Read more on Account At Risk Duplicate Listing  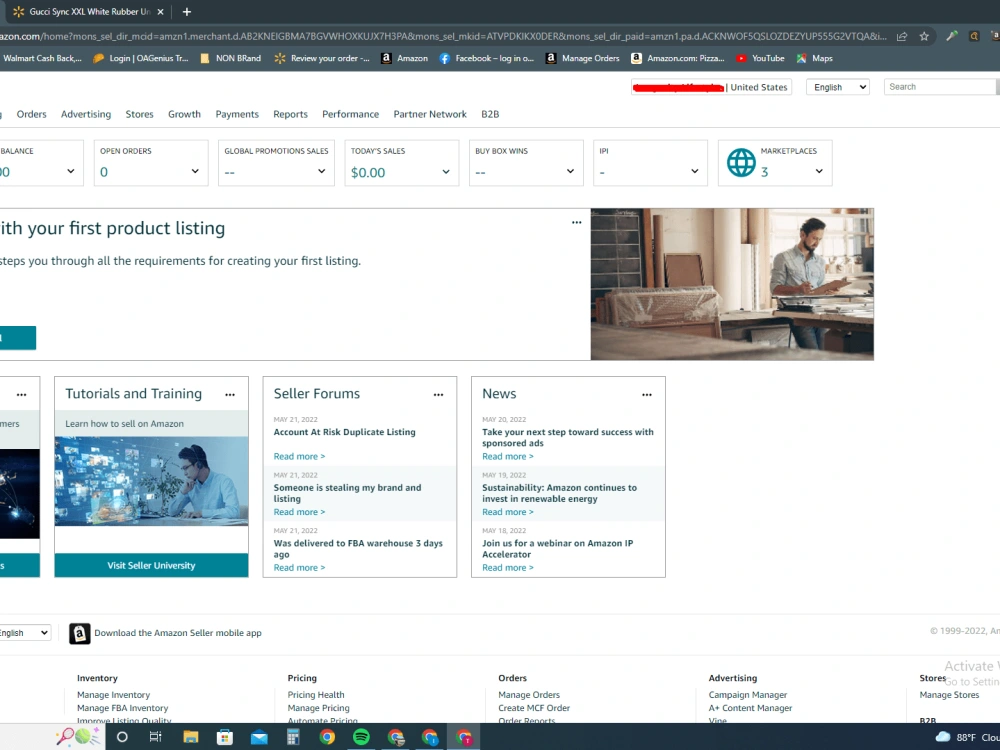[299, 456]
